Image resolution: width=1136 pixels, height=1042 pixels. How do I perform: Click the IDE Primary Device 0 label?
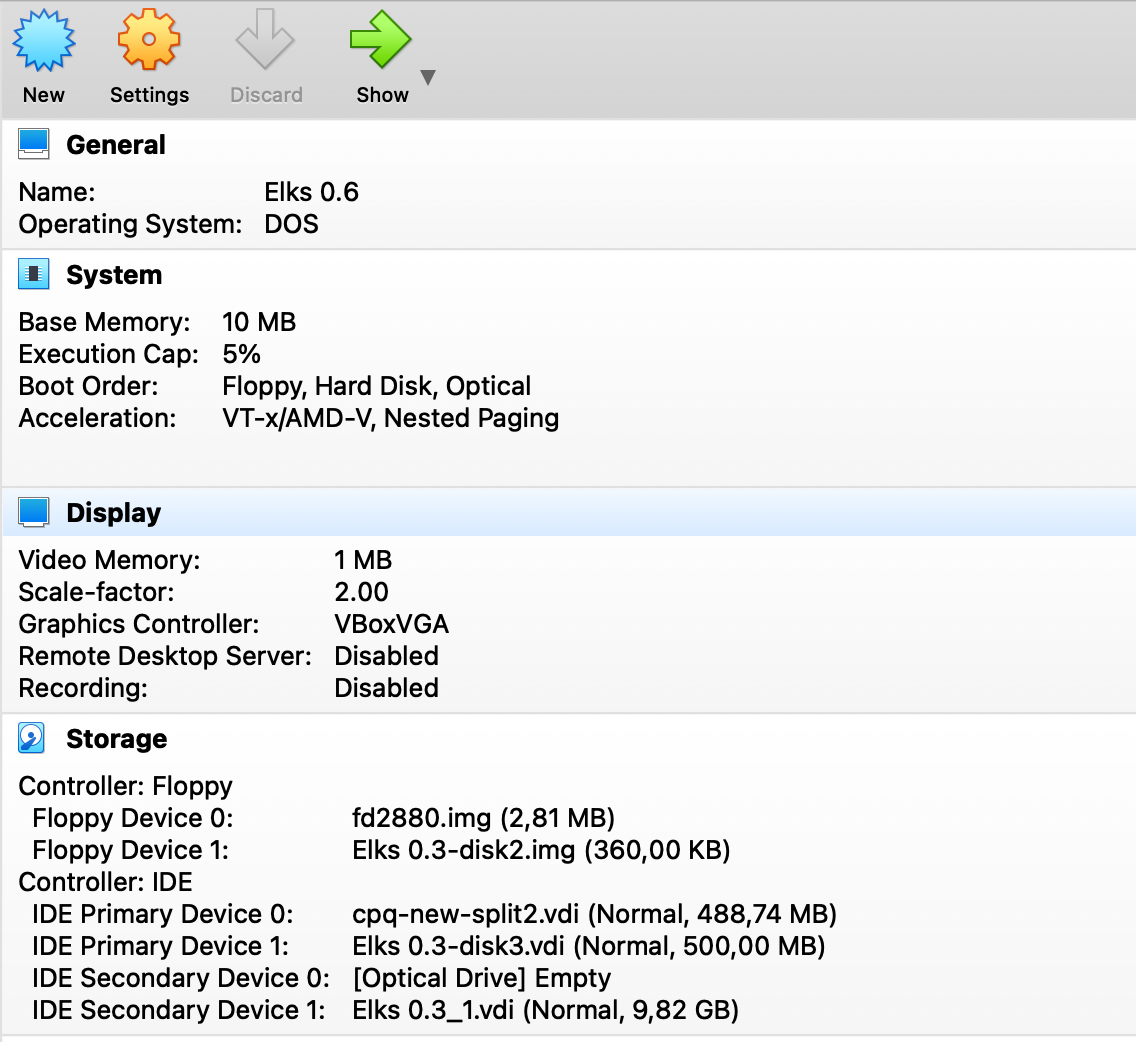tap(162, 914)
